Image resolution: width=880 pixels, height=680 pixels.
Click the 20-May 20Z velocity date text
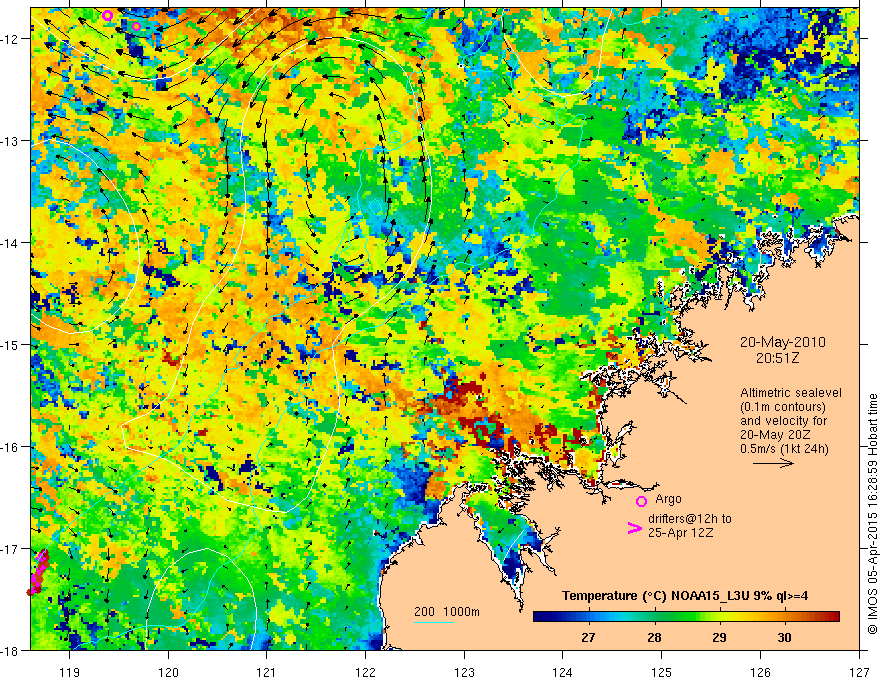click(x=774, y=435)
